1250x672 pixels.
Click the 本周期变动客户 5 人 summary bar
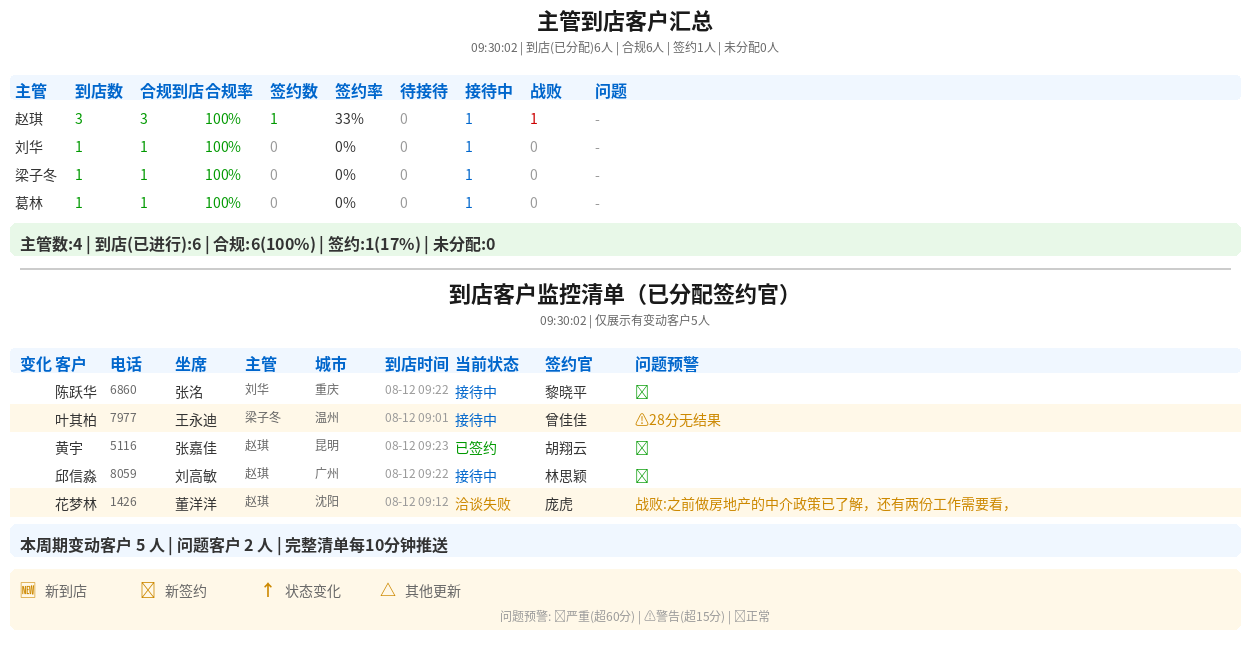click(625, 541)
